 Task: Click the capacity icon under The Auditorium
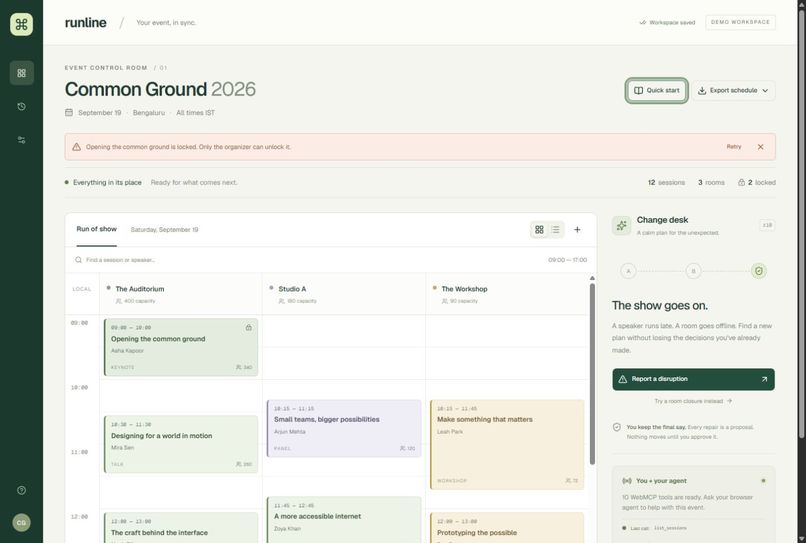119,301
